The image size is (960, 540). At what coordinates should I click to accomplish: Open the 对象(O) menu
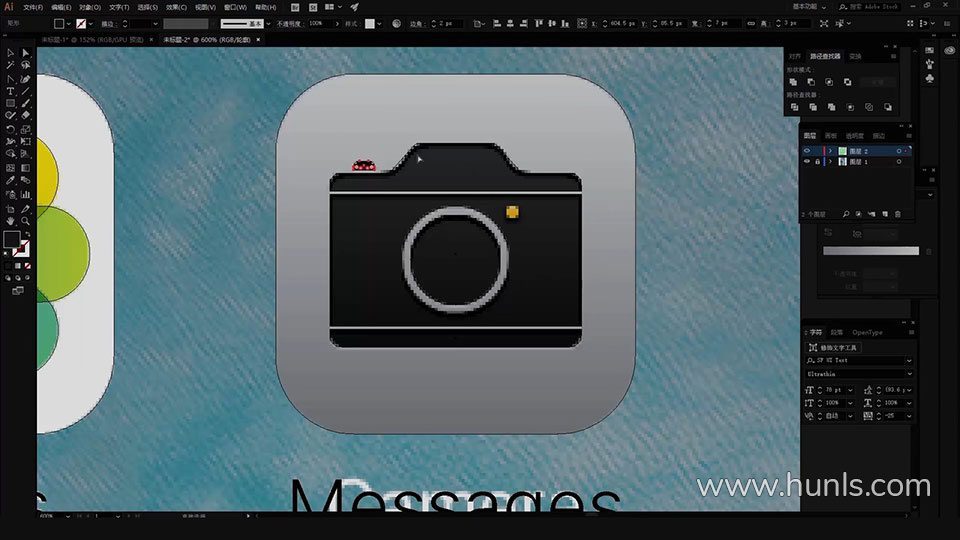(x=90, y=7)
